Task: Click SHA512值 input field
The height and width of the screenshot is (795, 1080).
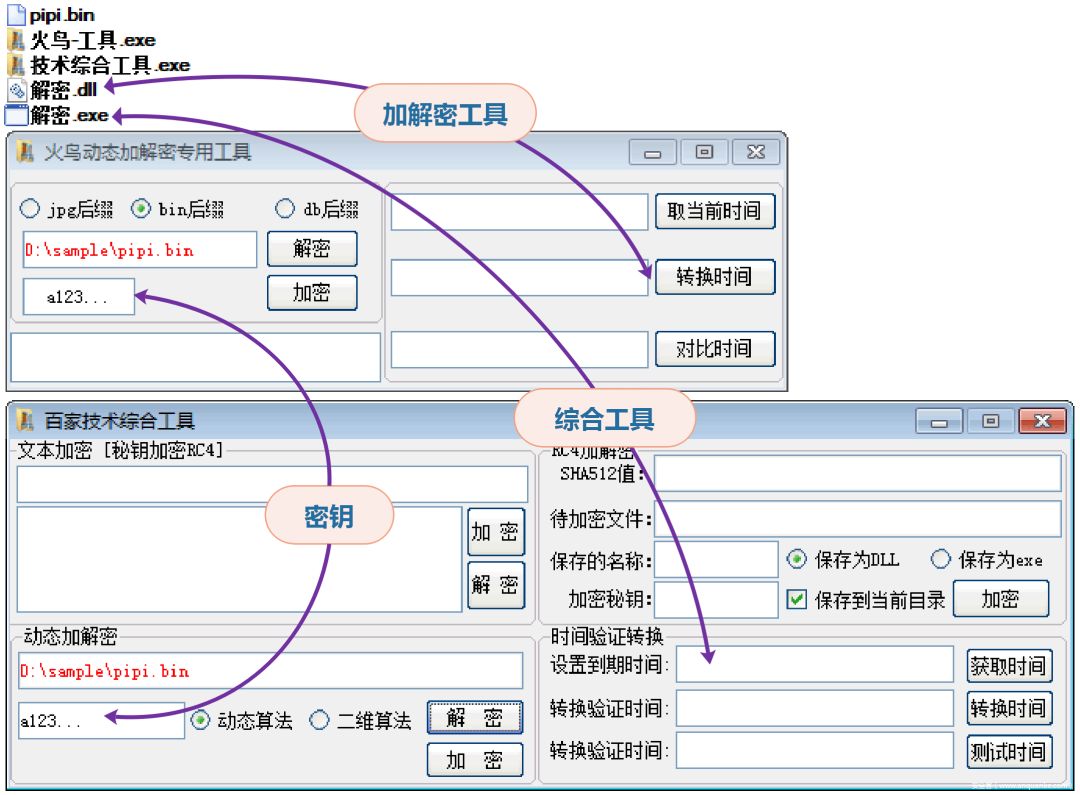Action: coord(858,473)
